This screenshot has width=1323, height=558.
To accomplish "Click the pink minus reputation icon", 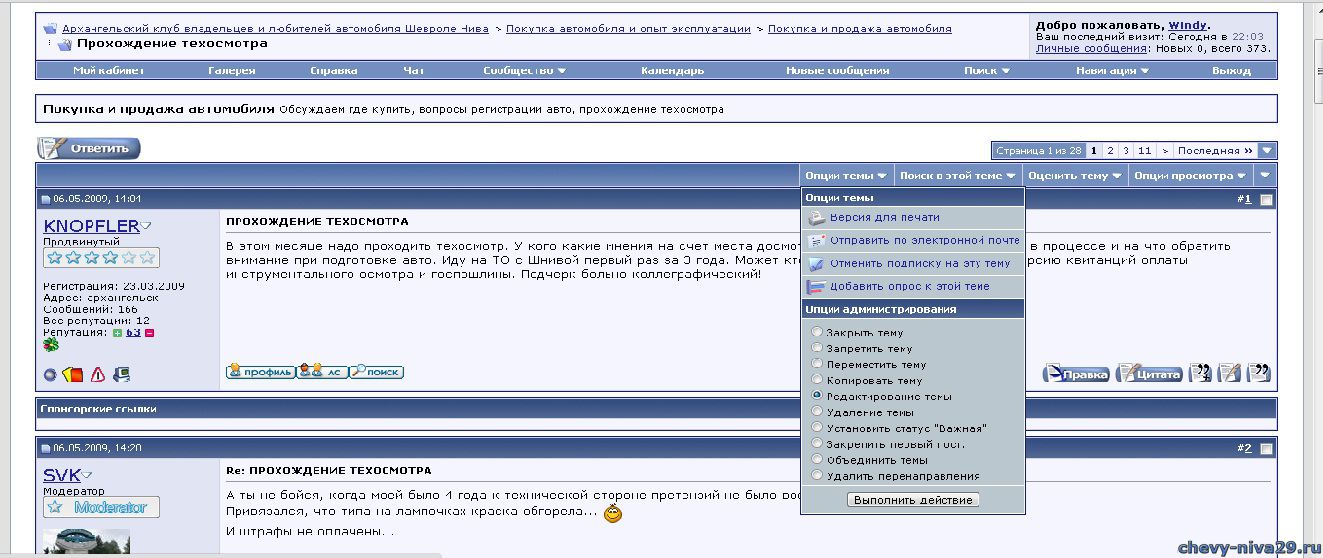I will tap(150, 332).
